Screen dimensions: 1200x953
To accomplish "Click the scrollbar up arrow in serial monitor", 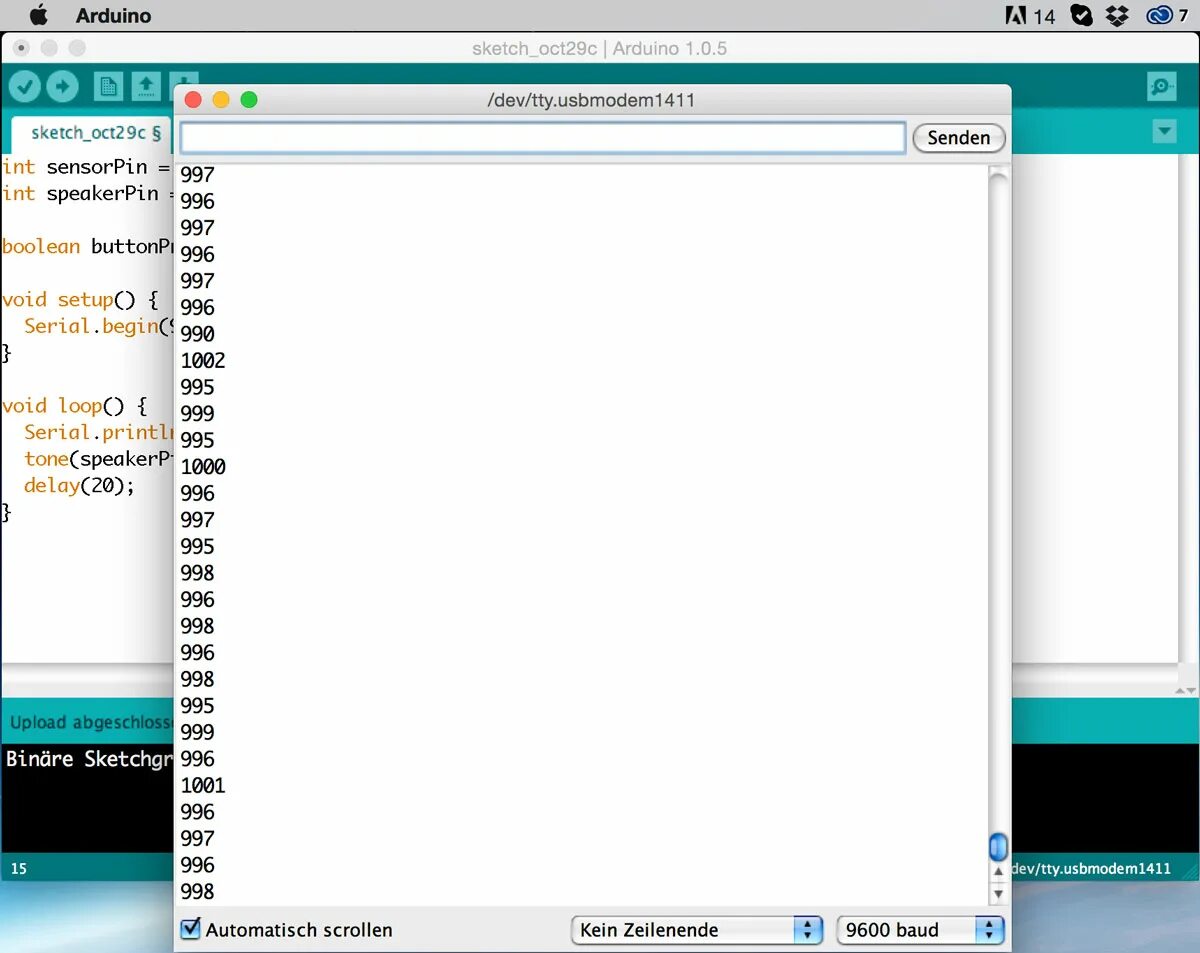I will coord(997,872).
